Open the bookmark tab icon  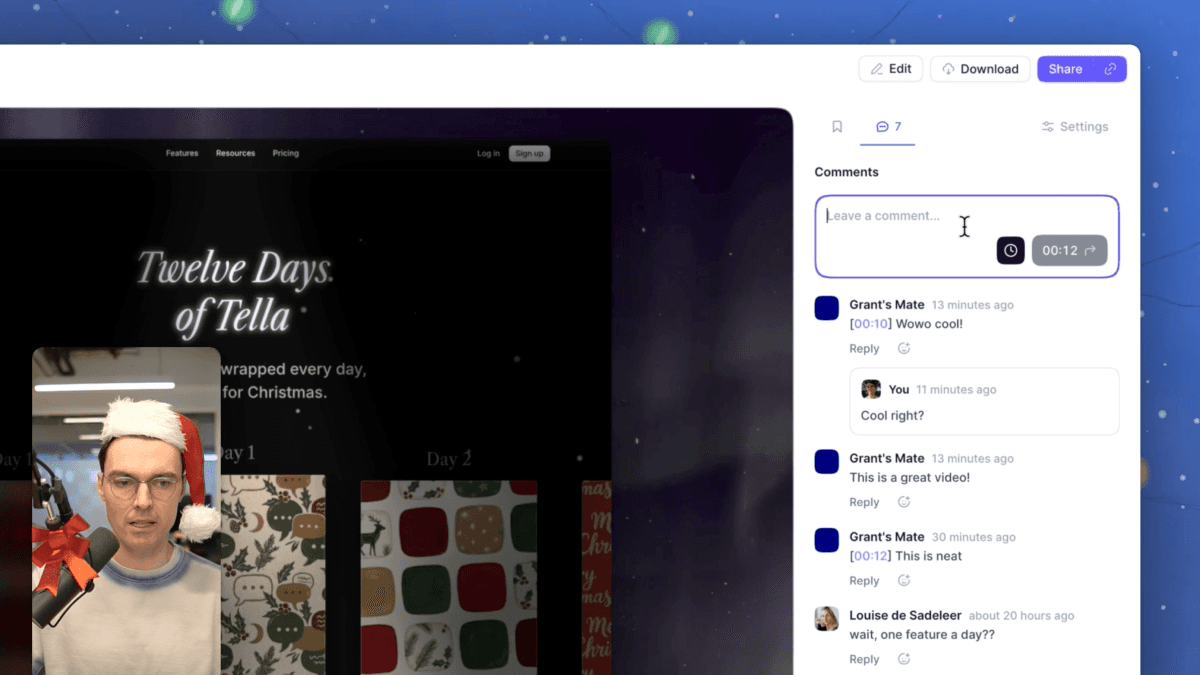point(838,127)
